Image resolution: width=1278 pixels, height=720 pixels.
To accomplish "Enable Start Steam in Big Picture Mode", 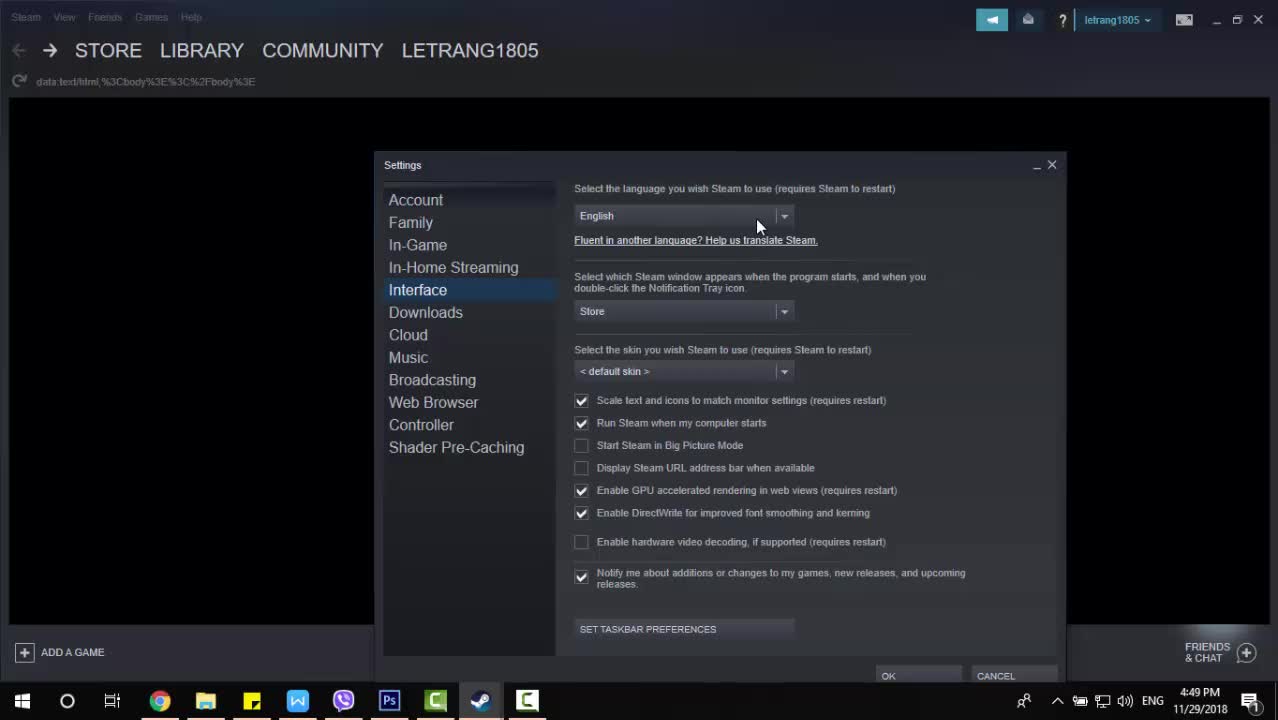I will (581, 445).
